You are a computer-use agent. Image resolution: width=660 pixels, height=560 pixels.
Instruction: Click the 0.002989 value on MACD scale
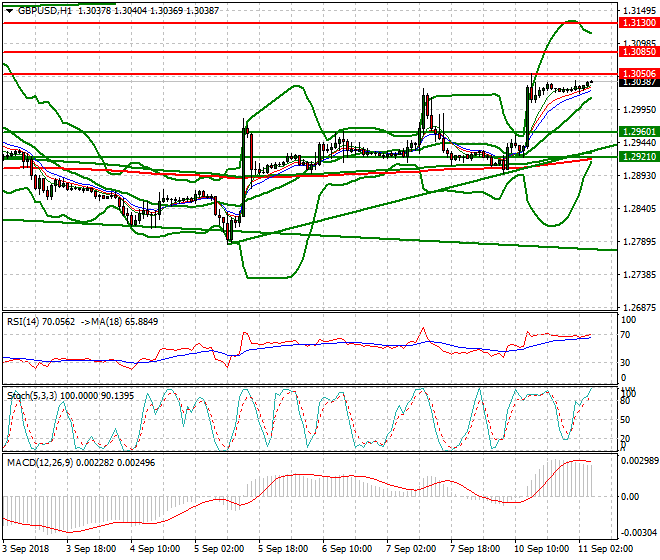pos(638,461)
